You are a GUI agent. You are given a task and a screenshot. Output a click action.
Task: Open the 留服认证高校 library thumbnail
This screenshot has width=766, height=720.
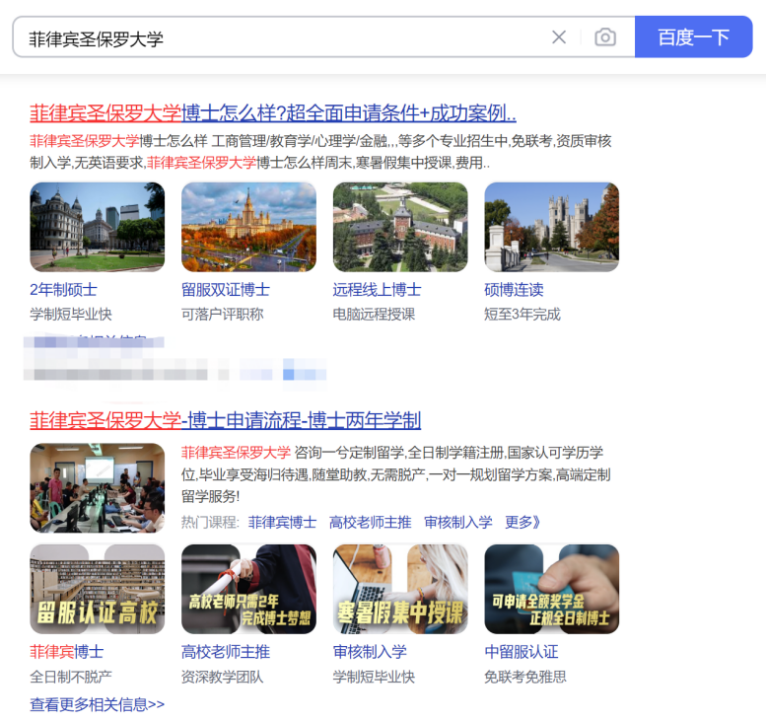(97, 589)
